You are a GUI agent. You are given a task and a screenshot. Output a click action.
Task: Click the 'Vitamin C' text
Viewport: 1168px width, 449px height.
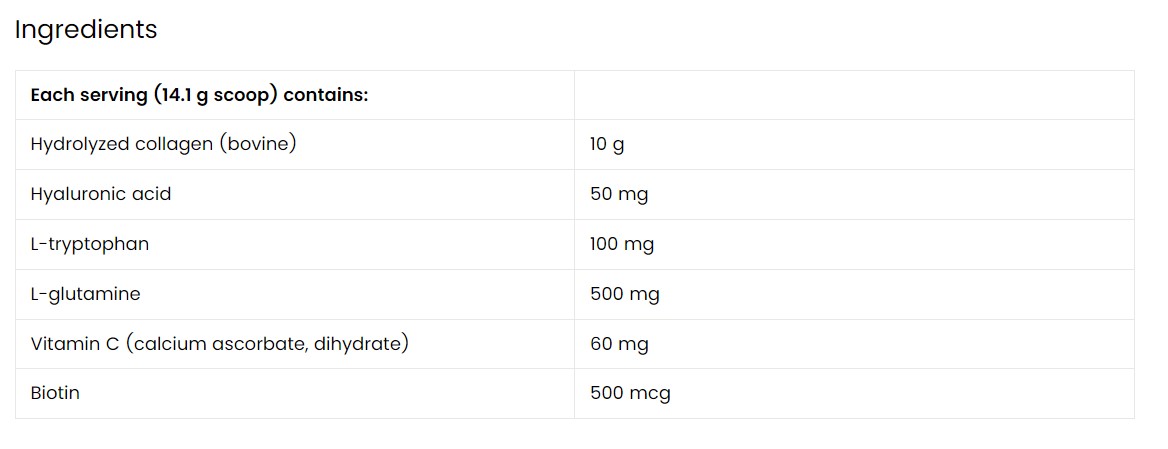(x=75, y=344)
